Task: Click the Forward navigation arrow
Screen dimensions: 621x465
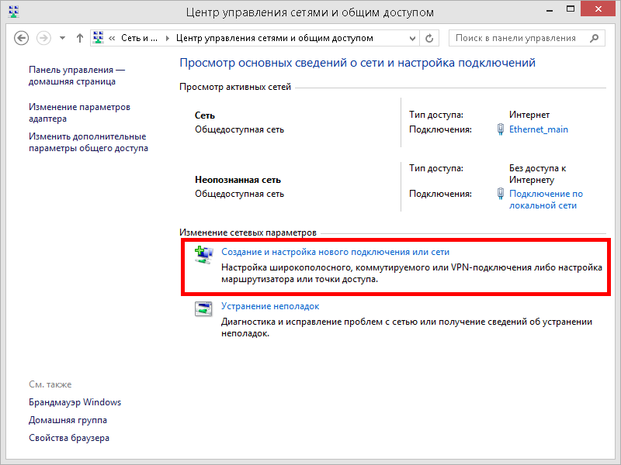Action: (x=43, y=39)
